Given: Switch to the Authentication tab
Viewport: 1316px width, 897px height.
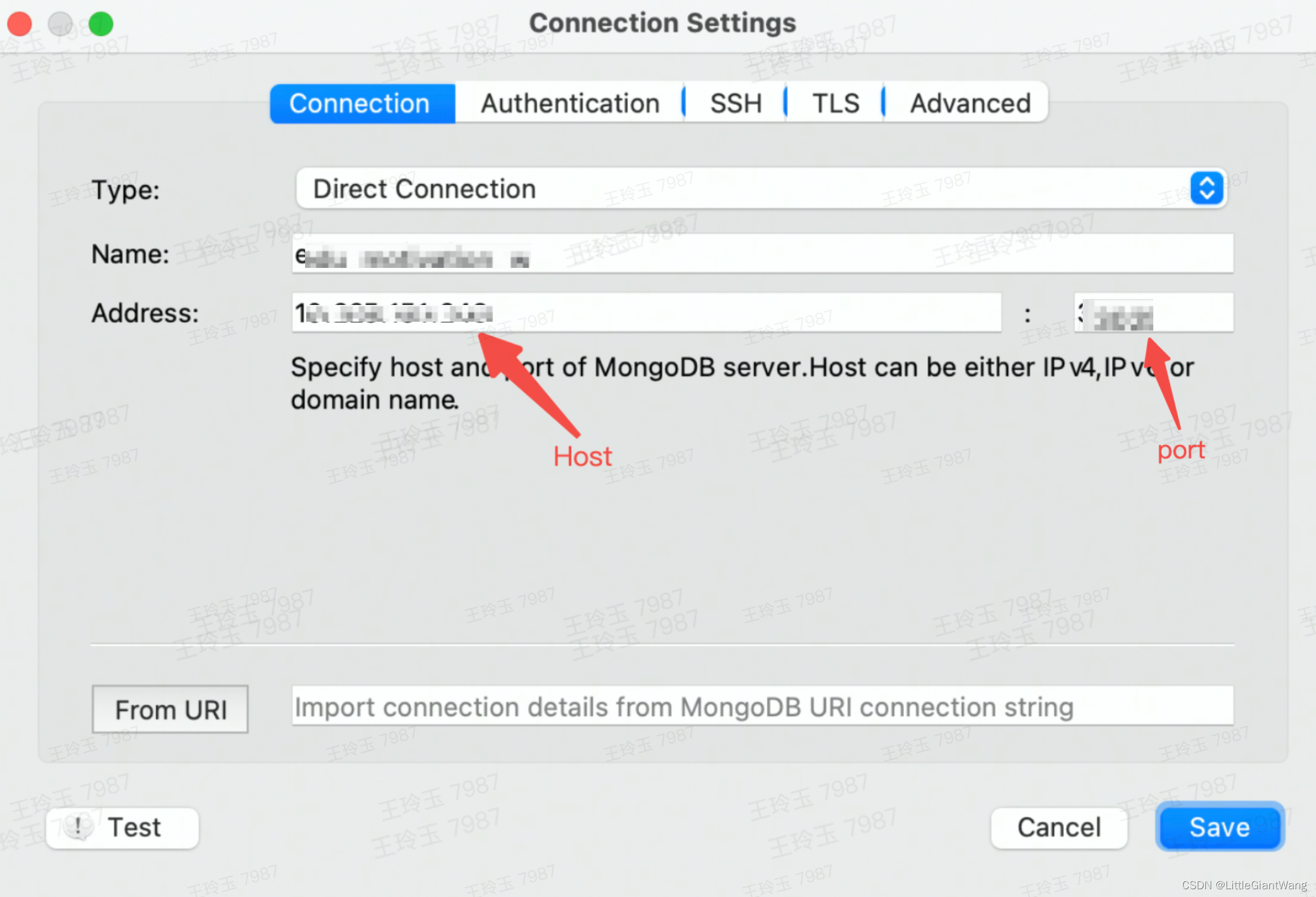Looking at the screenshot, I should (569, 103).
